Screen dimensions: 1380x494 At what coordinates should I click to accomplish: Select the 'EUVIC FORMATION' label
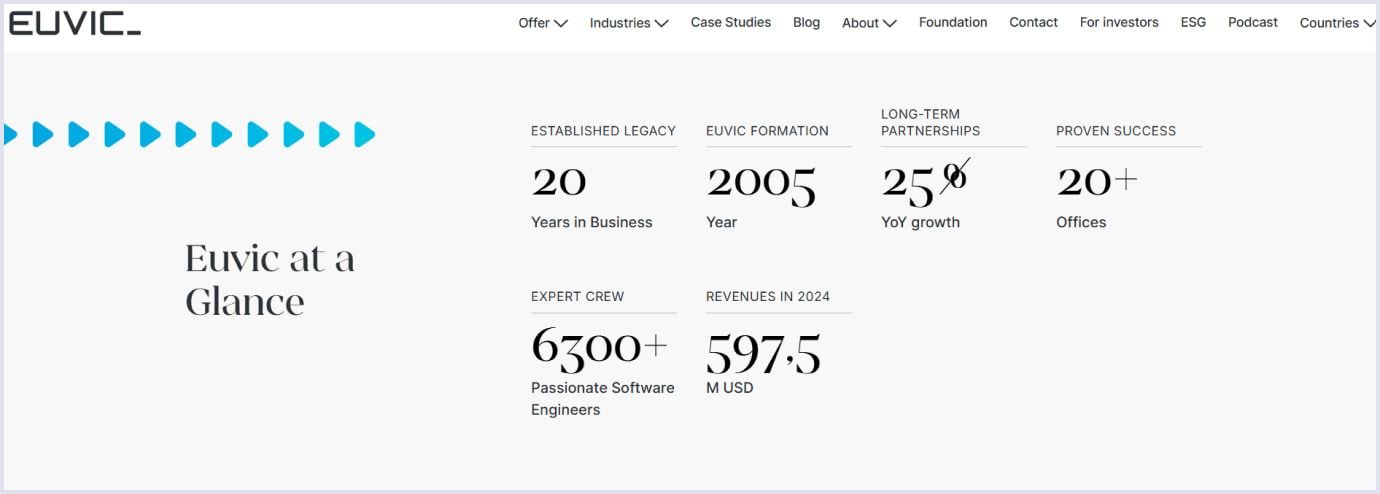pos(767,131)
